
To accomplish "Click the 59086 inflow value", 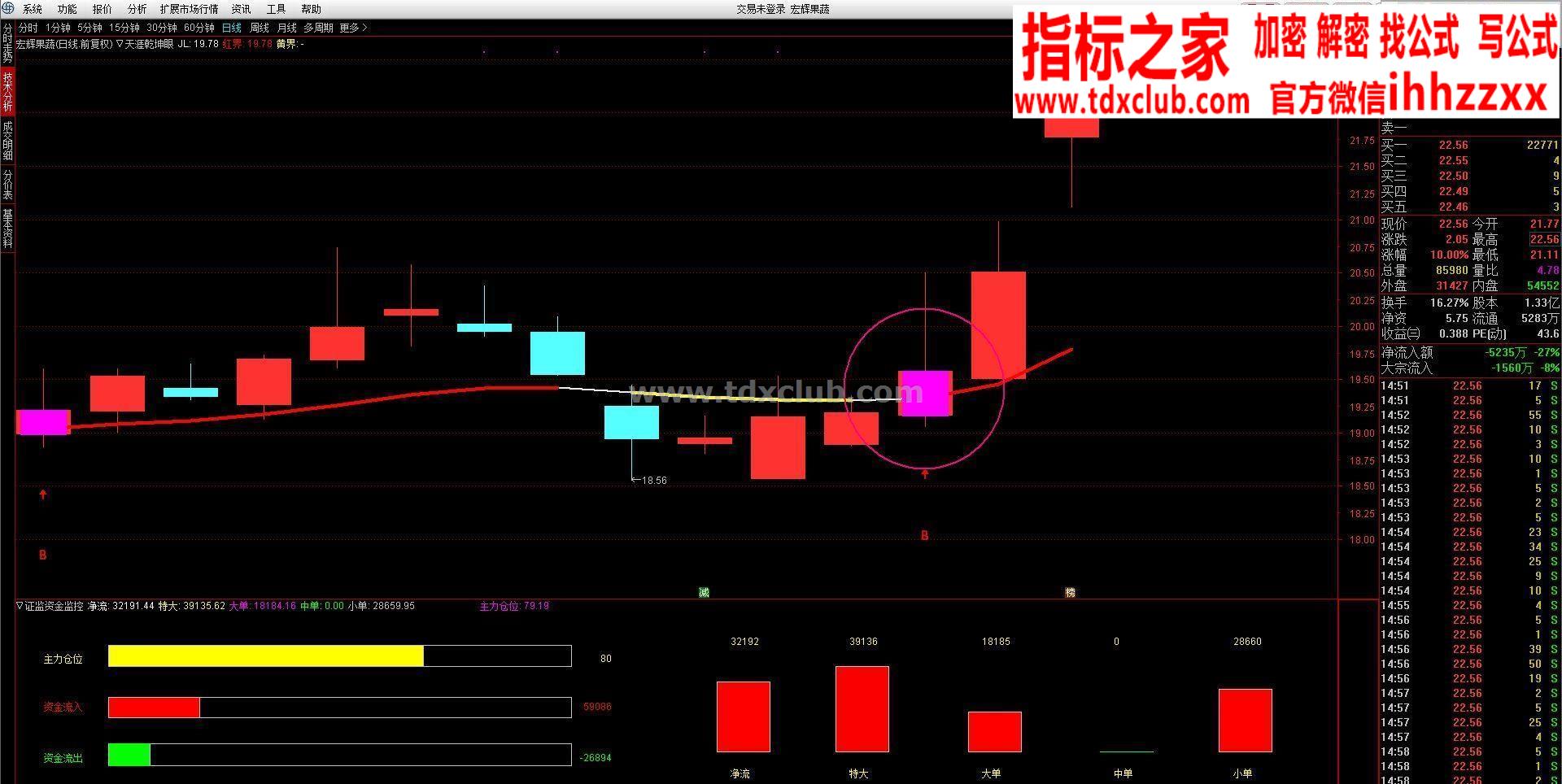I will tap(597, 707).
